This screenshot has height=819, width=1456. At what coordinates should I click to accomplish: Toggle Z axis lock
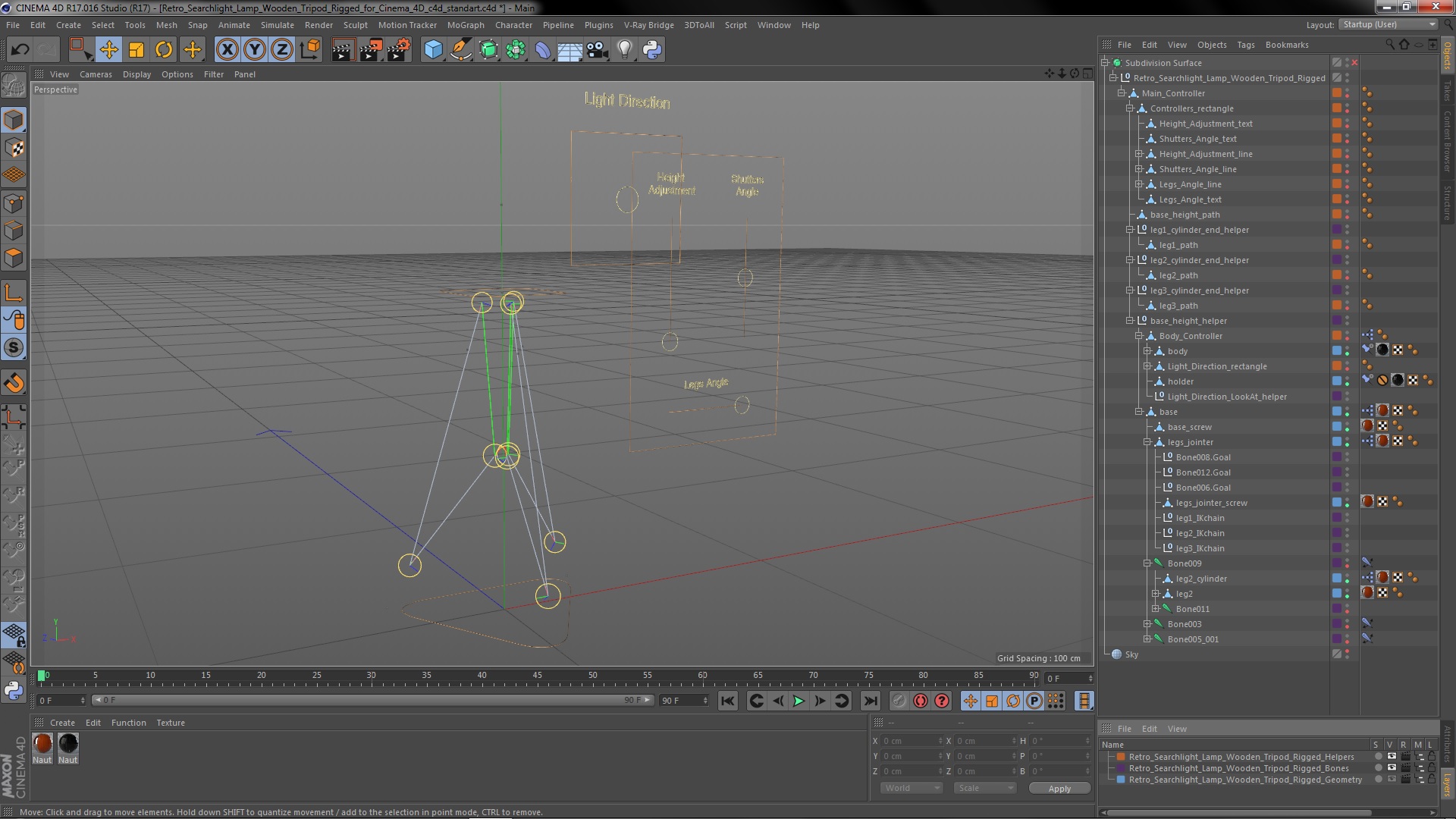tap(282, 50)
